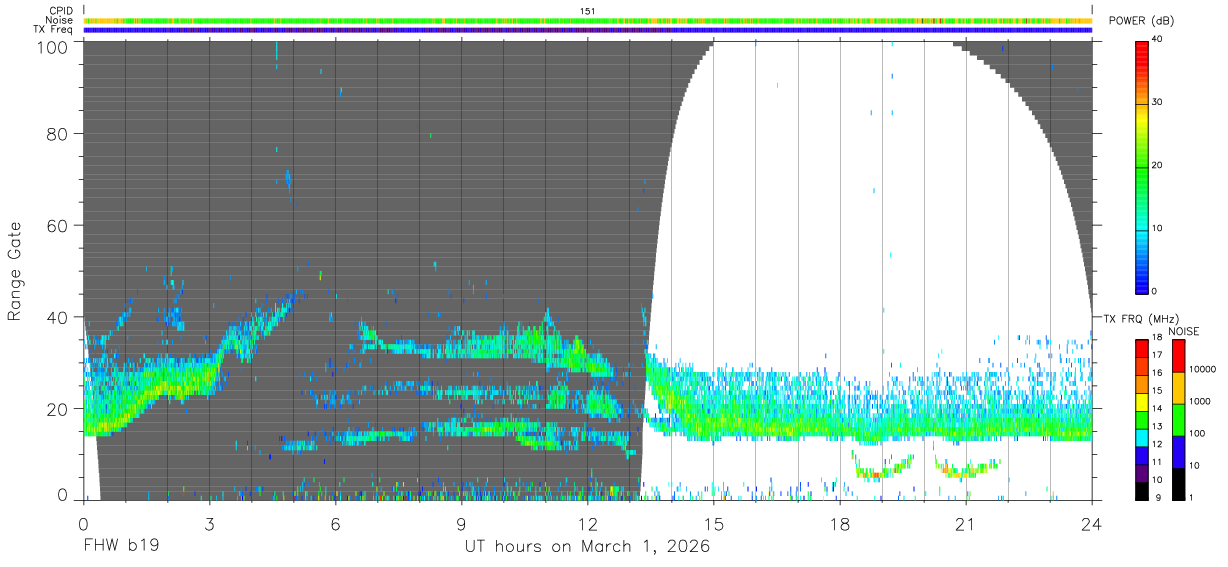Click the POWER (dB) colorbar title
This screenshot has width=1228, height=567.
click(1143, 21)
